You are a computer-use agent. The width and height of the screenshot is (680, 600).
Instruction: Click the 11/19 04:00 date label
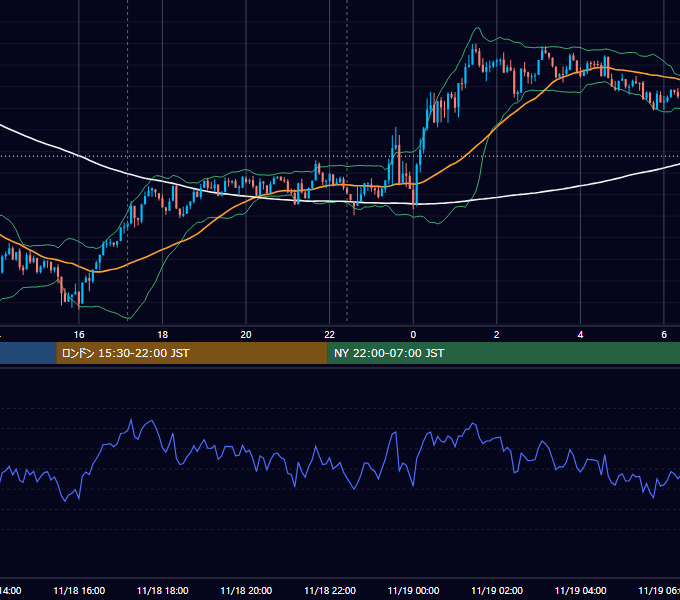580,590
